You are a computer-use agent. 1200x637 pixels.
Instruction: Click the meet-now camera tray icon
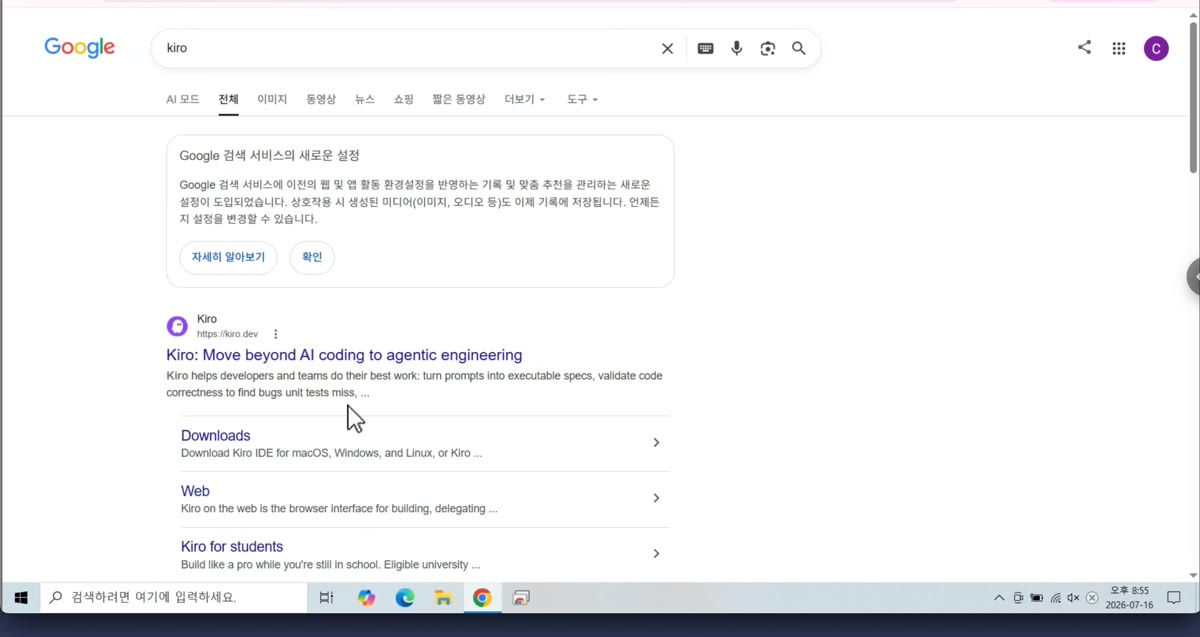[1018, 598]
